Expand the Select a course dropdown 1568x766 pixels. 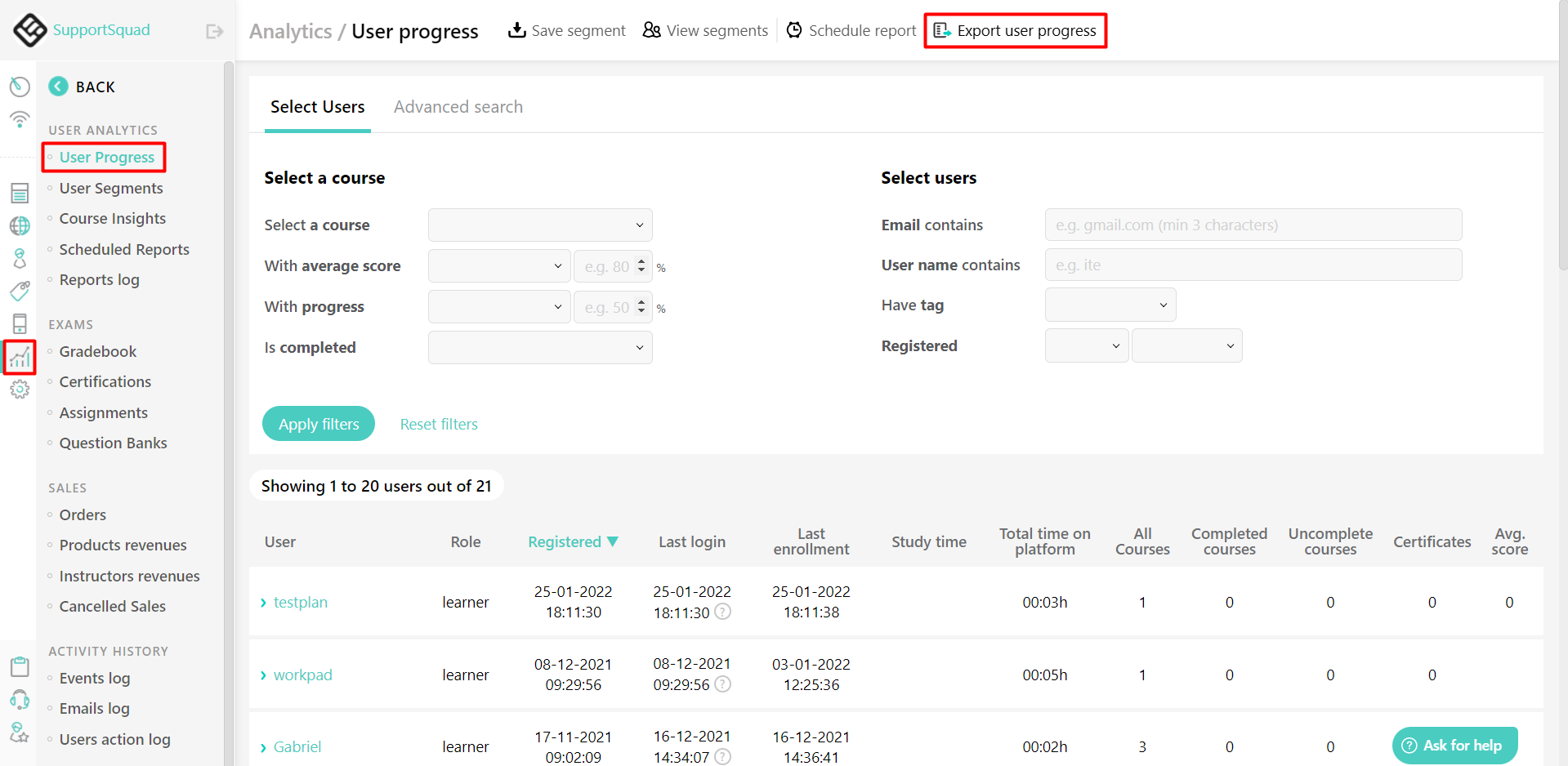(539, 225)
